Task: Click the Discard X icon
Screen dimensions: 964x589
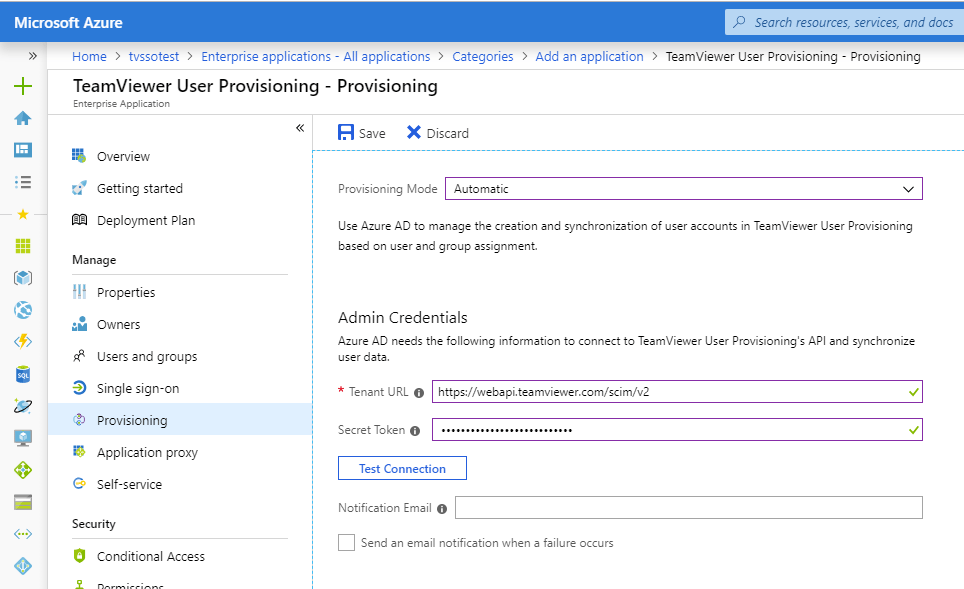Action: [x=414, y=133]
